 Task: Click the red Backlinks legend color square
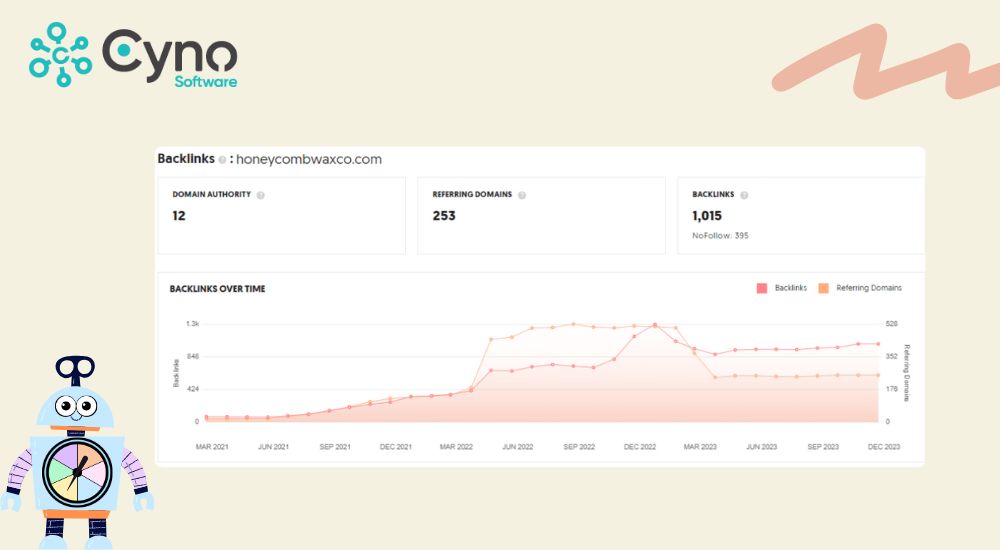coord(762,288)
